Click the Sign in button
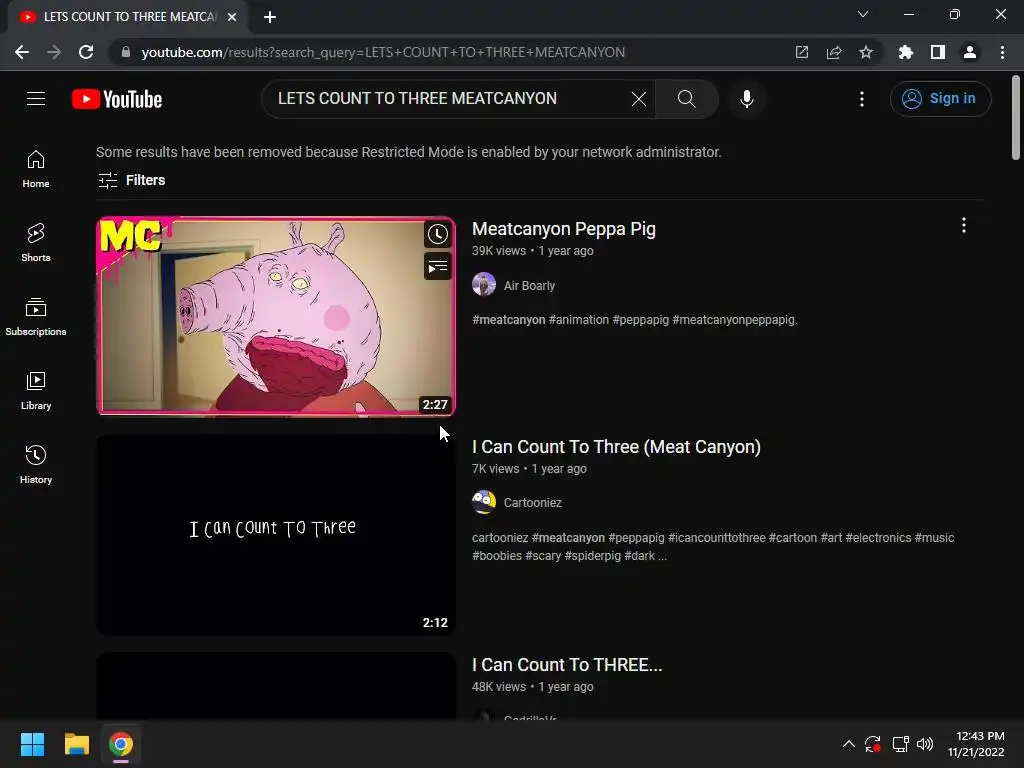This screenshot has height=768, width=1024. [940, 99]
